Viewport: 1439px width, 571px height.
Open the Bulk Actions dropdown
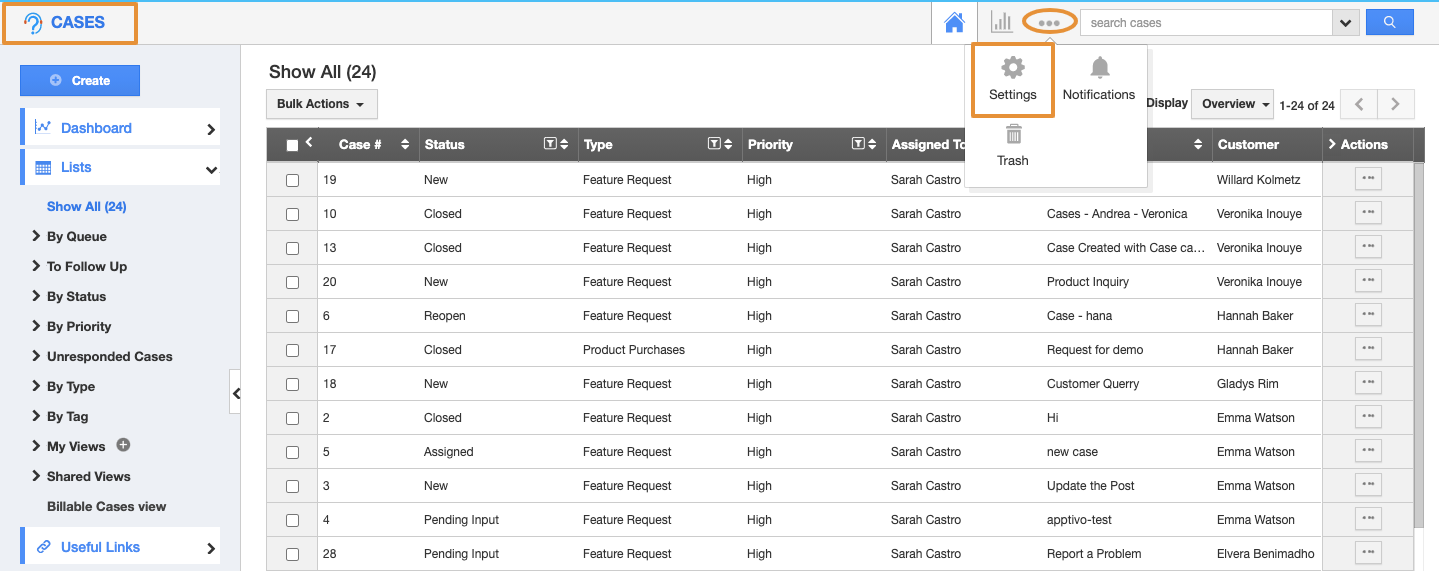click(321, 104)
